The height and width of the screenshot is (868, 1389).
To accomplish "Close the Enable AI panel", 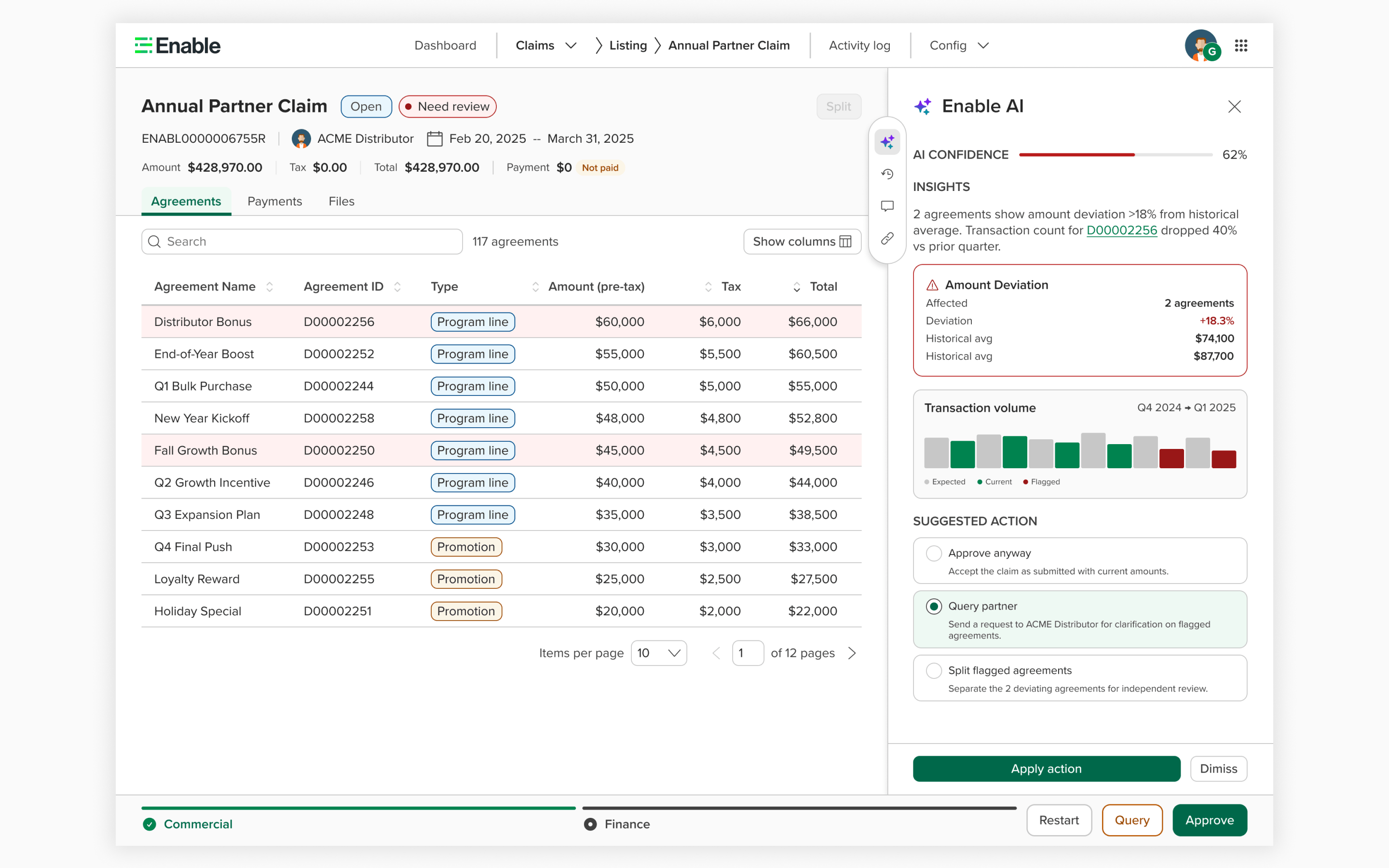I will tap(1234, 107).
